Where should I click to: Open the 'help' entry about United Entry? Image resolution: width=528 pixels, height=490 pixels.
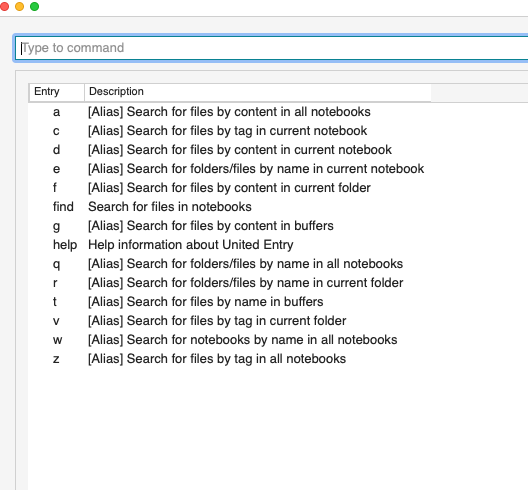pos(278,245)
